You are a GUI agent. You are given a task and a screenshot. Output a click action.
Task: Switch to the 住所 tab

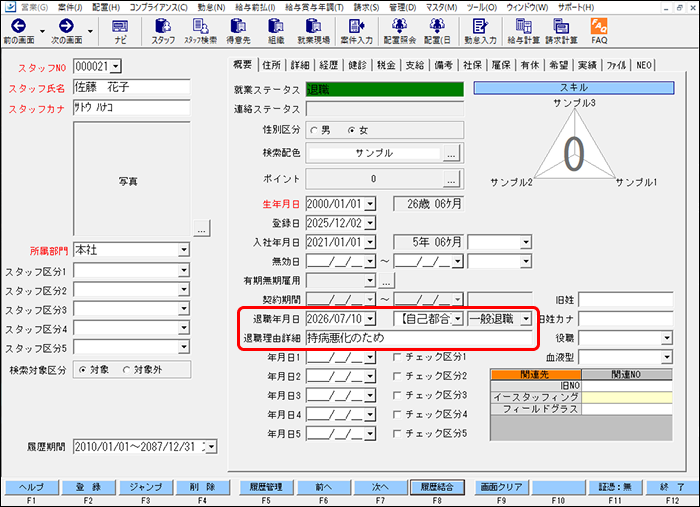pyautogui.click(x=271, y=65)
